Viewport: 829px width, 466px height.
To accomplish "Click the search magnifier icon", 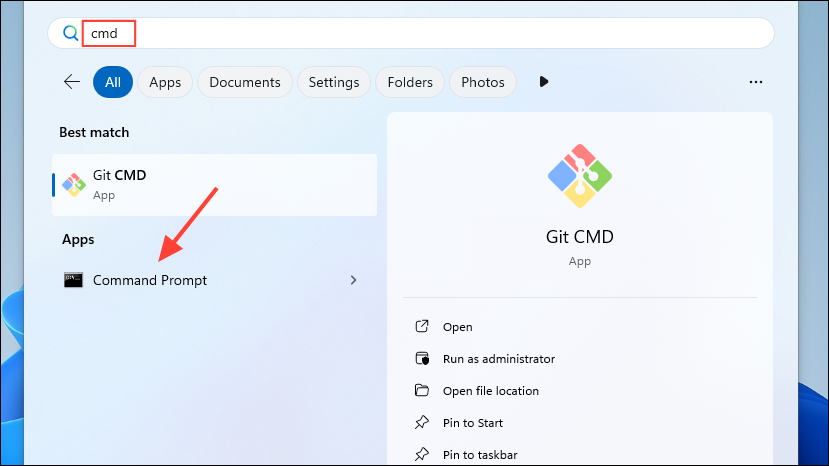I will point(70,33).
